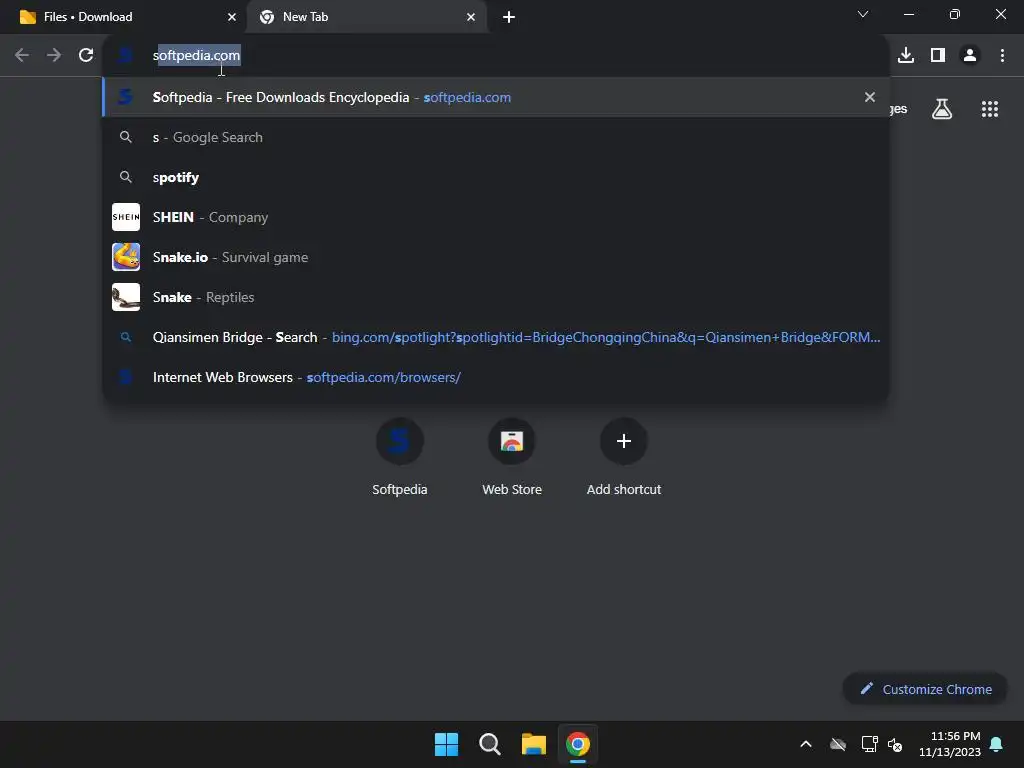Viewport: 1024px width, 768px height.
Task: Click inside the address bar text
Action: pos(197,56)
